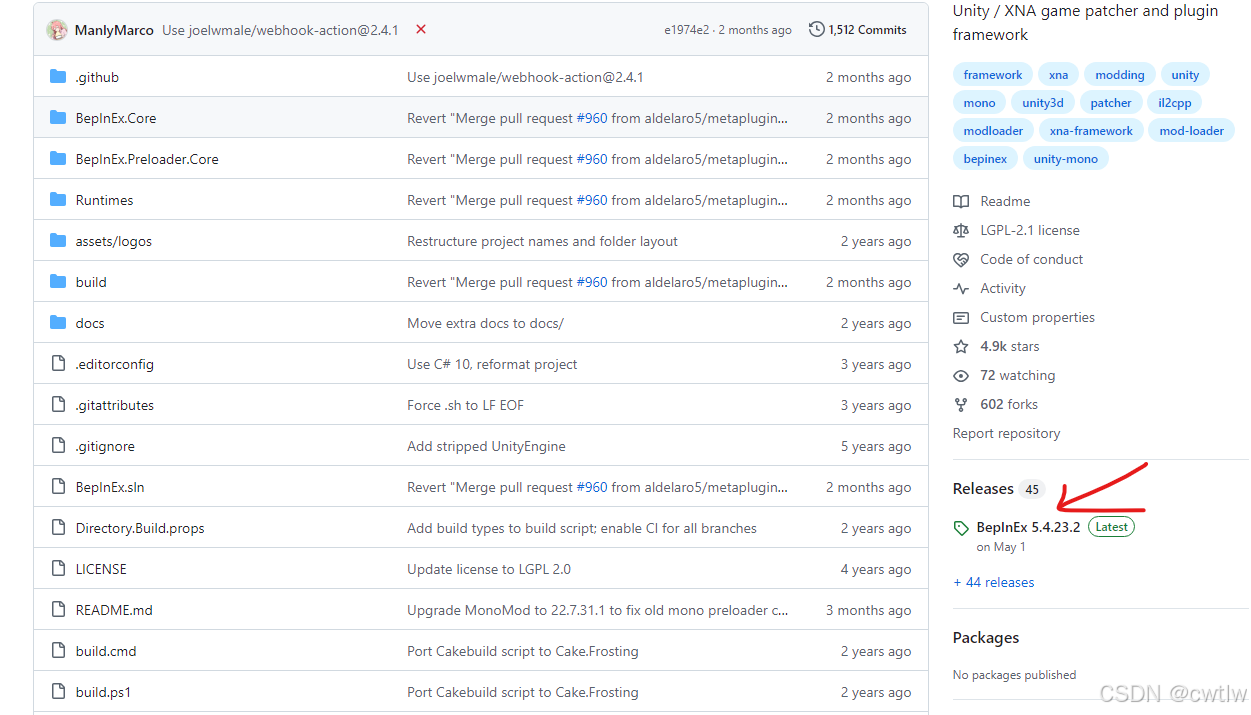Select the framework topic tag
Viewport: 1251px width, 715px height.
tap(993, 75)
